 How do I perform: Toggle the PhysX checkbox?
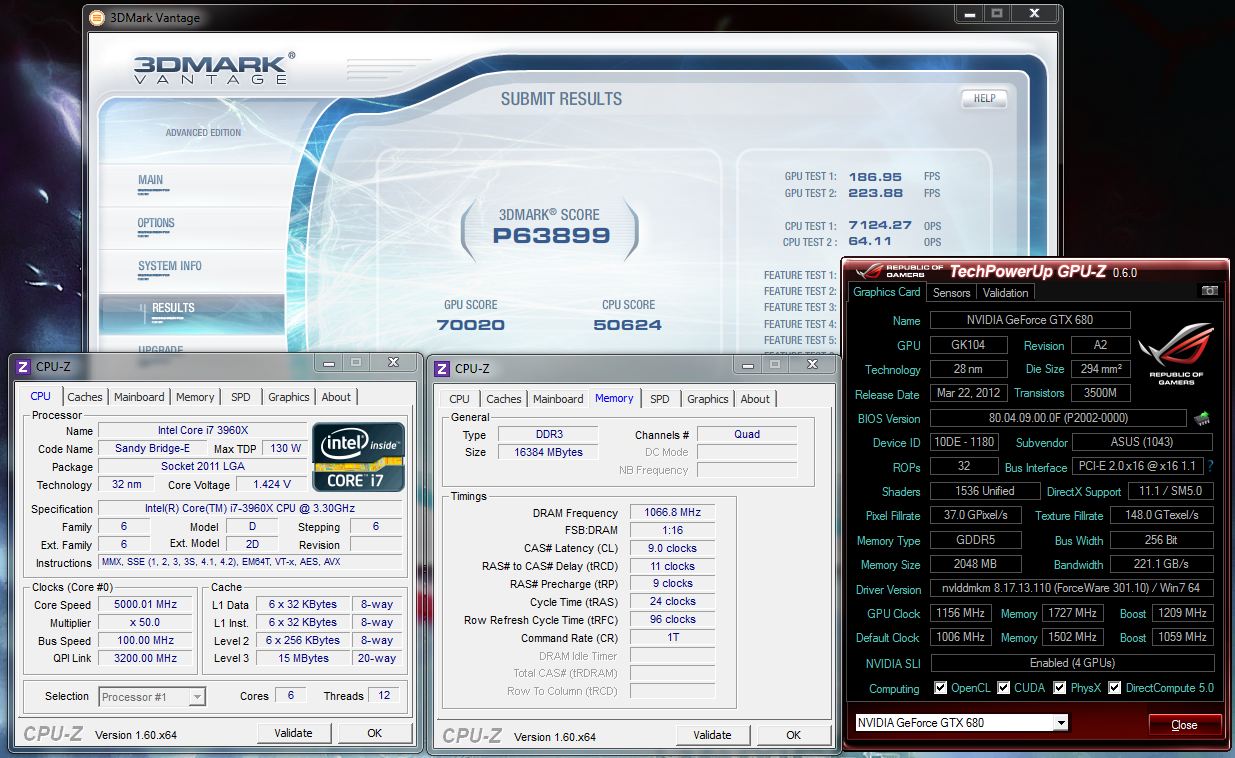(x=1059, y=688)
